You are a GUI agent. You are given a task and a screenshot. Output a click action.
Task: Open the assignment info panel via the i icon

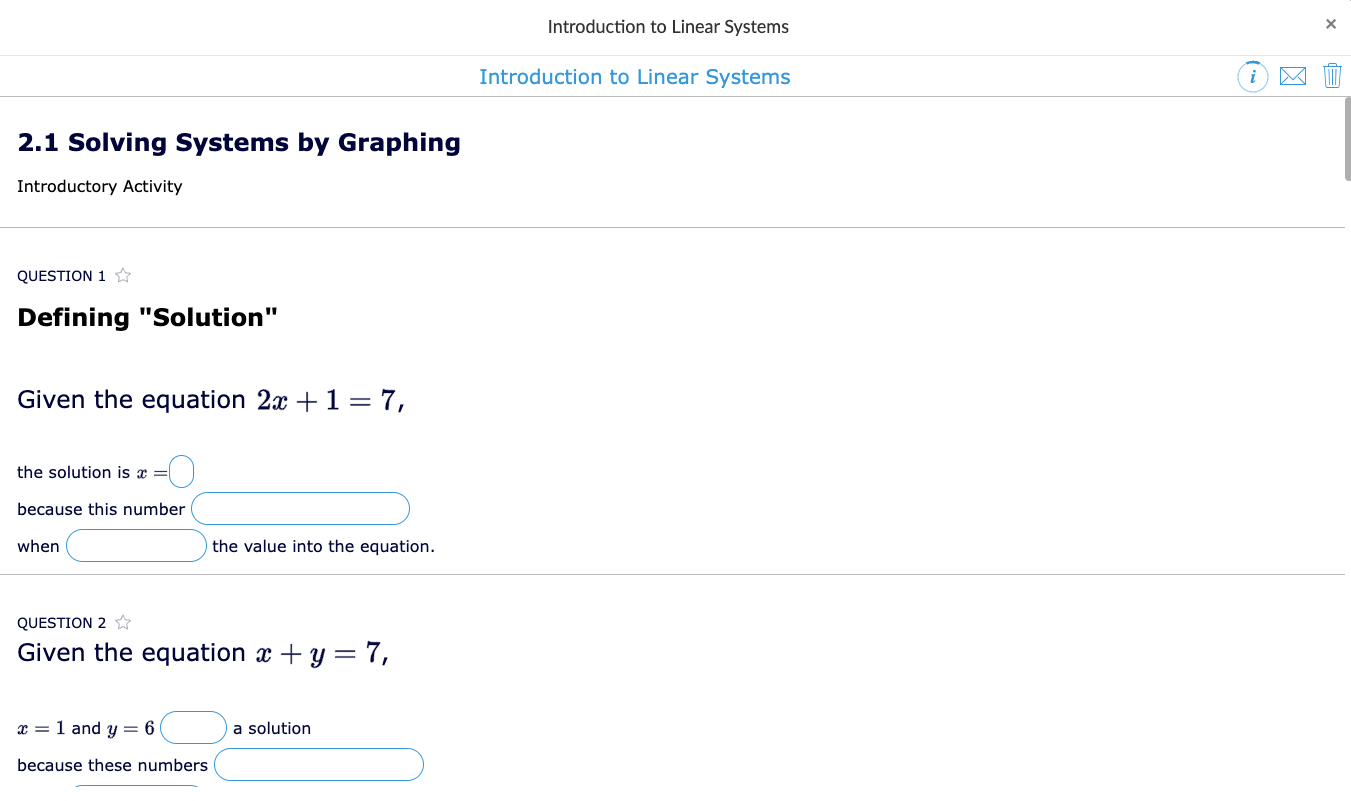(1252, 76)
